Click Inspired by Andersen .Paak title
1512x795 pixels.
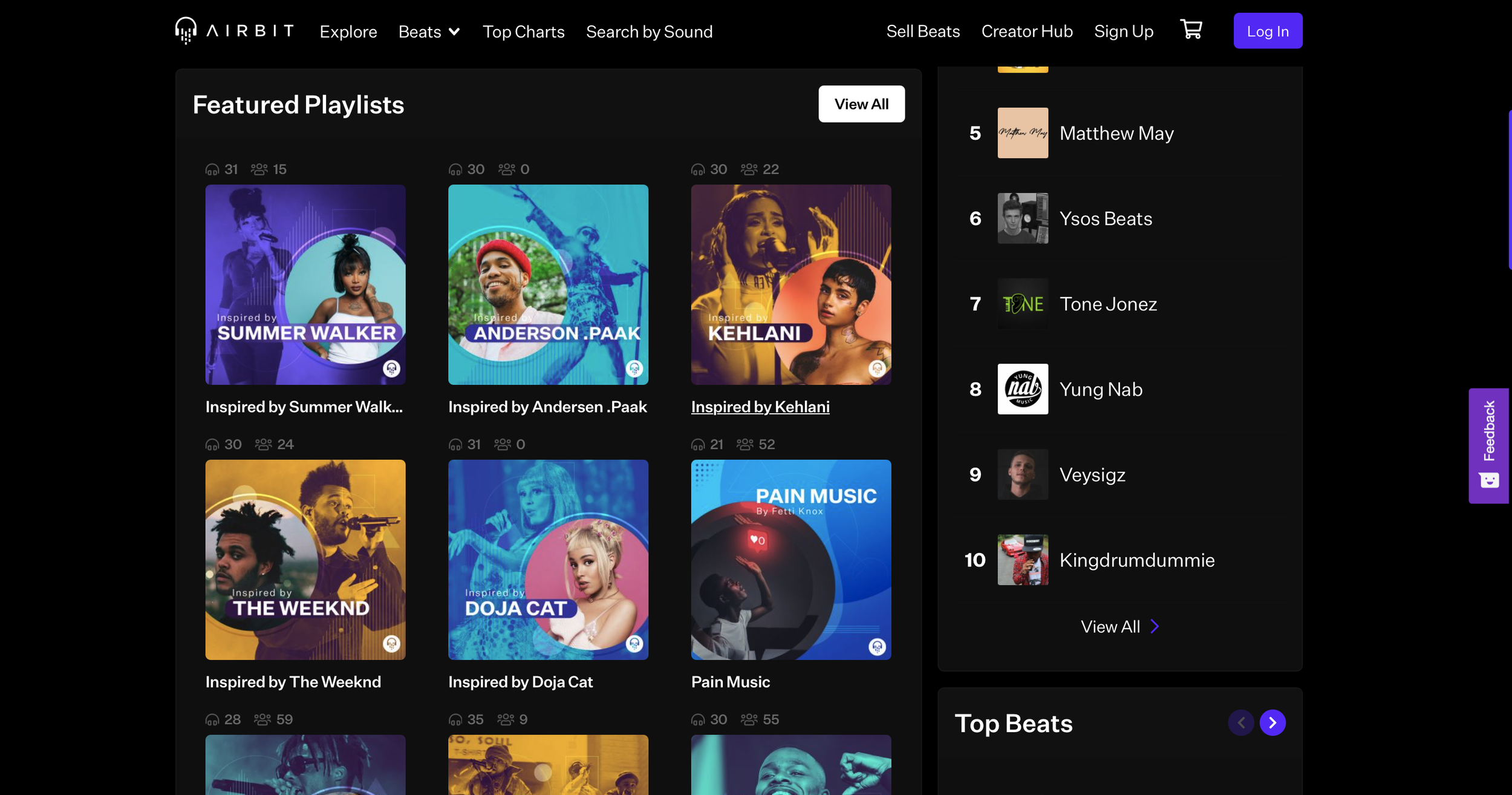(x=548, y=407)
